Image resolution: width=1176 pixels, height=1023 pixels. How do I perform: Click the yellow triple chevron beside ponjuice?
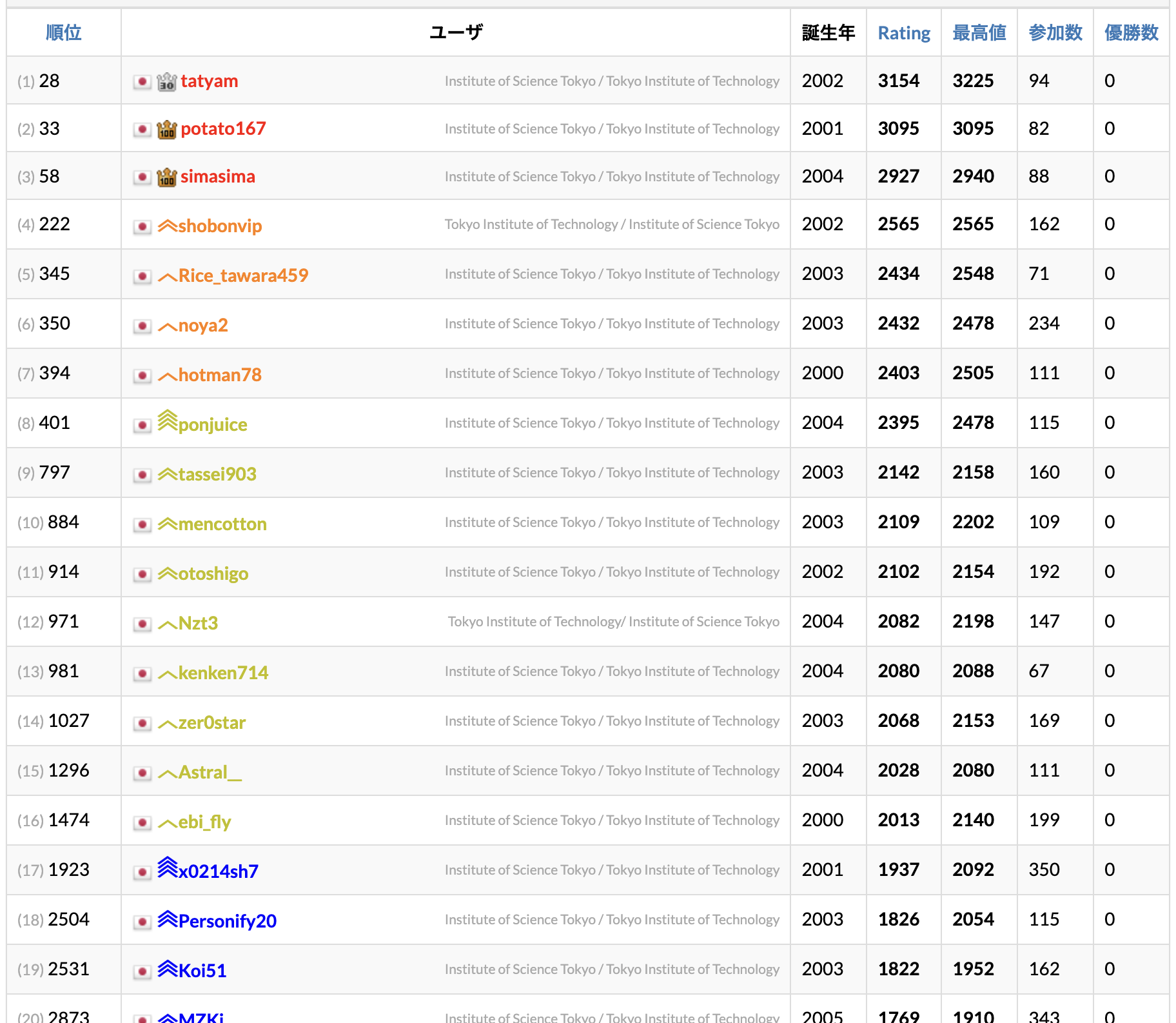pyautogui.click(x=168, y=421)
